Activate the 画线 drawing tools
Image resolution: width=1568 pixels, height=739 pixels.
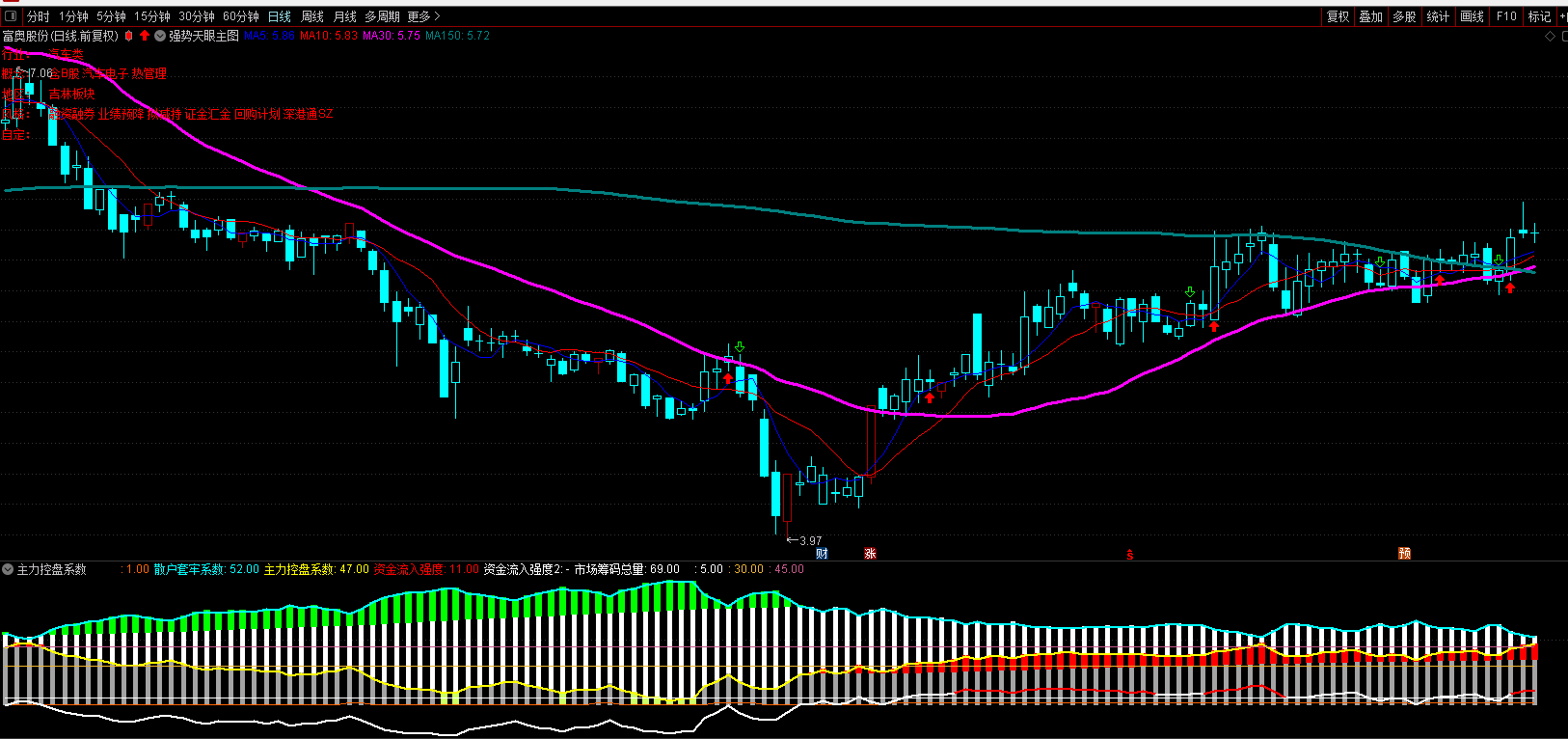[x=1472, y=16]
